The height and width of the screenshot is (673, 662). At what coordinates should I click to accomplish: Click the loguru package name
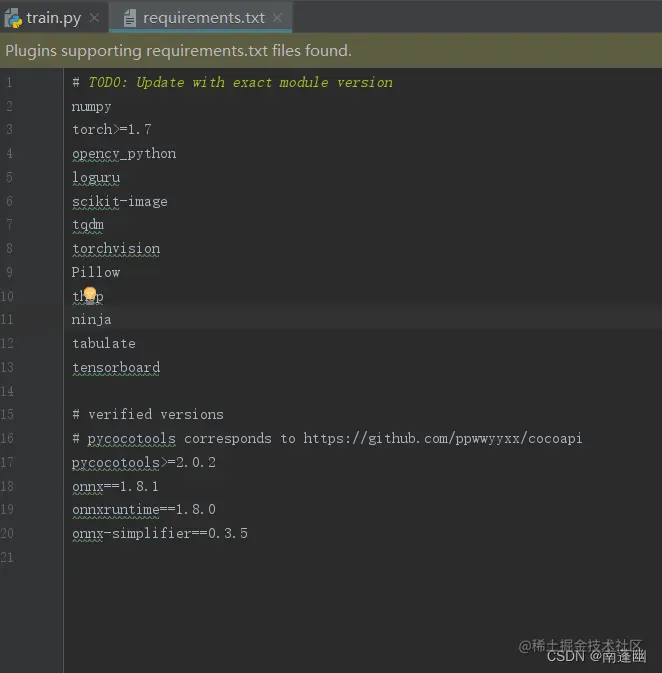pyautogui.click(x=96, y=178)
